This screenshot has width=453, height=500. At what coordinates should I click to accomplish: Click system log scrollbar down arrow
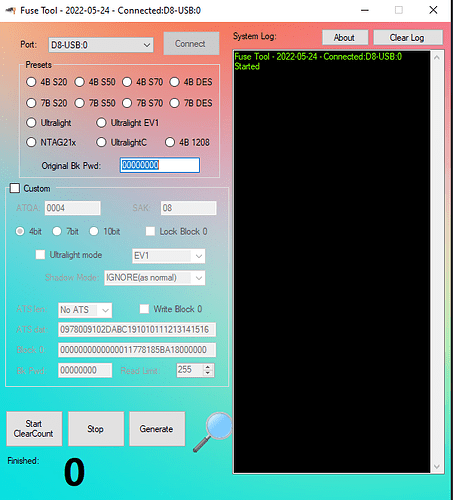437,466
